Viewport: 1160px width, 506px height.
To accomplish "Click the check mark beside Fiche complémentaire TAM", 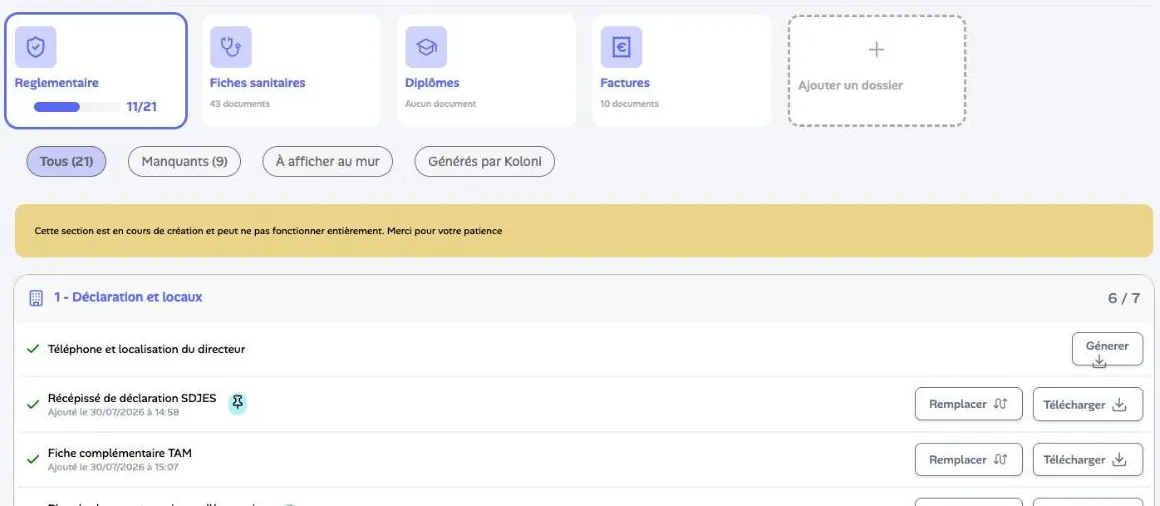I will click(33, 459).
